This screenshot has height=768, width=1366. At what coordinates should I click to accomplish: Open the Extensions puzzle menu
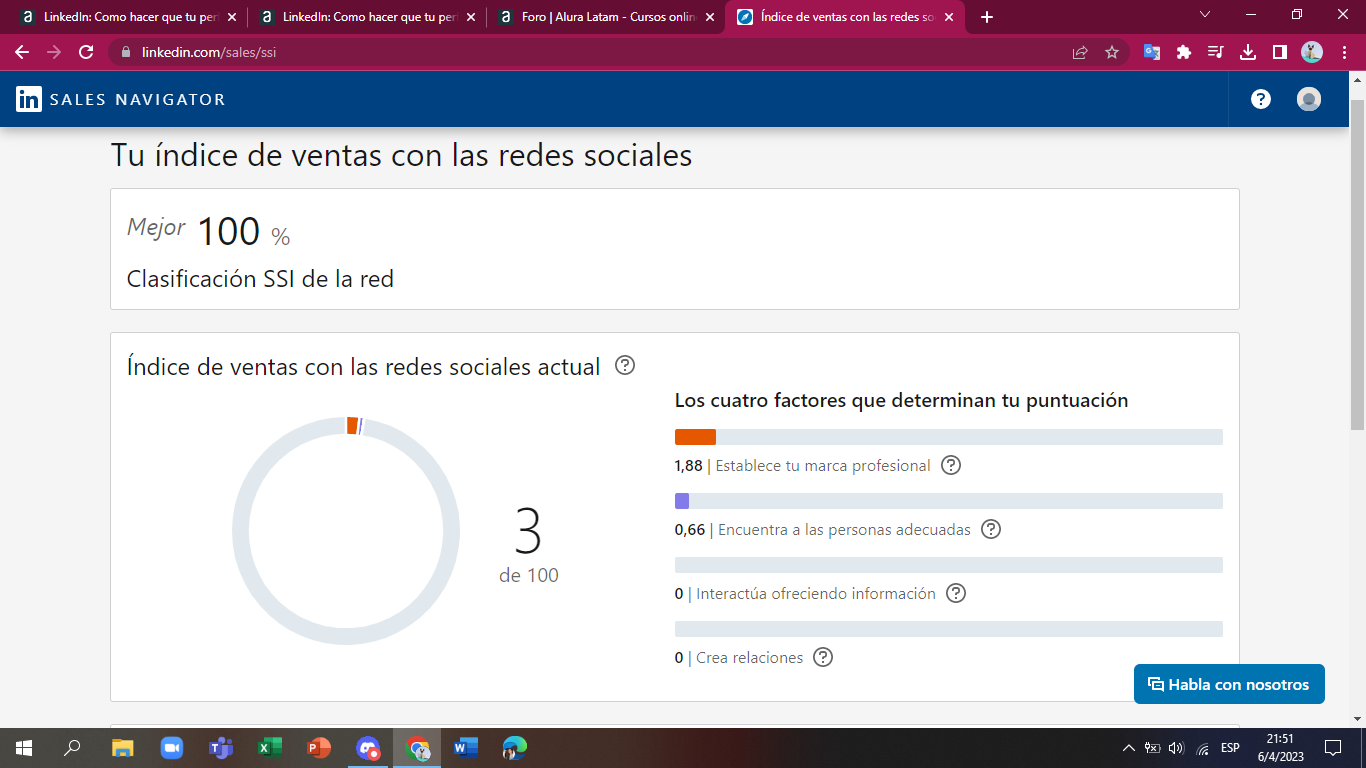1184,52
